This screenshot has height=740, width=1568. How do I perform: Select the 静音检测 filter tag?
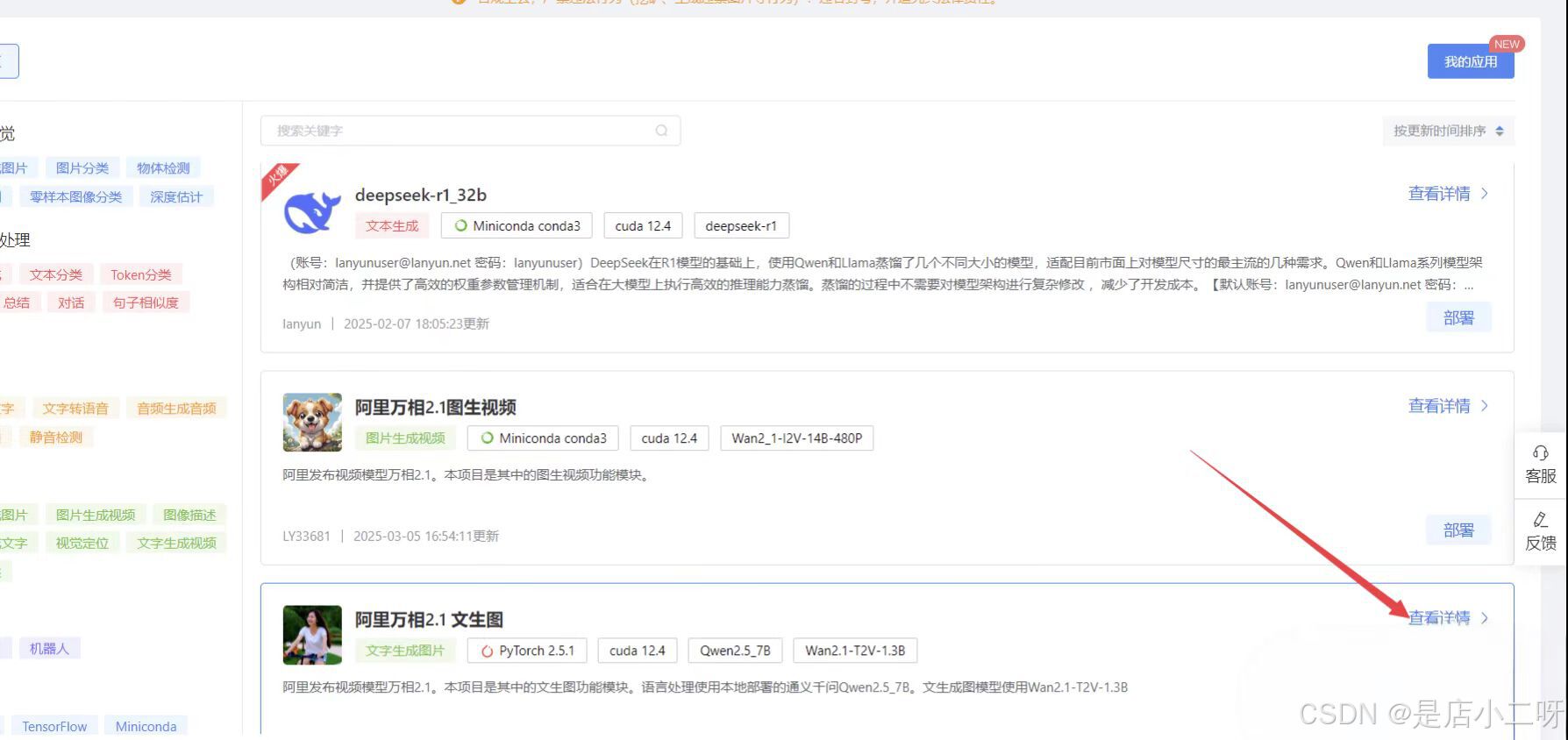coord(56,438)
